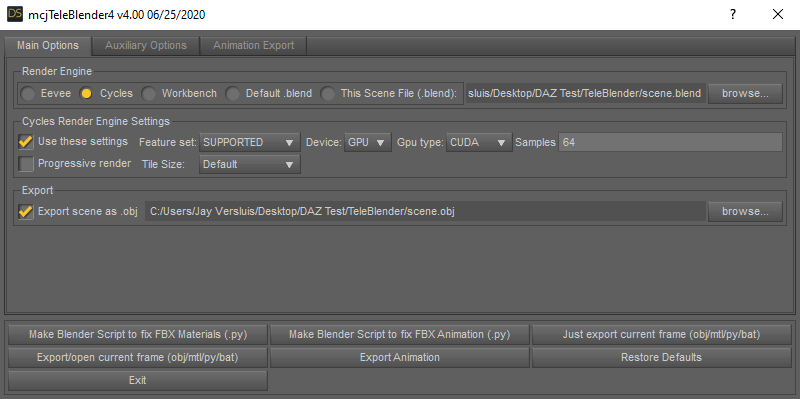The height and width of the screenshot is (399, 800).
Task: Click Export/open current frame button
Action: pyautogui.click(x=138, y=358)
